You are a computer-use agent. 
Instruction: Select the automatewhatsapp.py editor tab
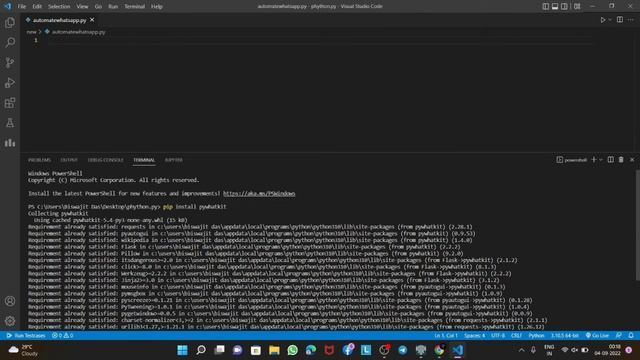[60, 20]
